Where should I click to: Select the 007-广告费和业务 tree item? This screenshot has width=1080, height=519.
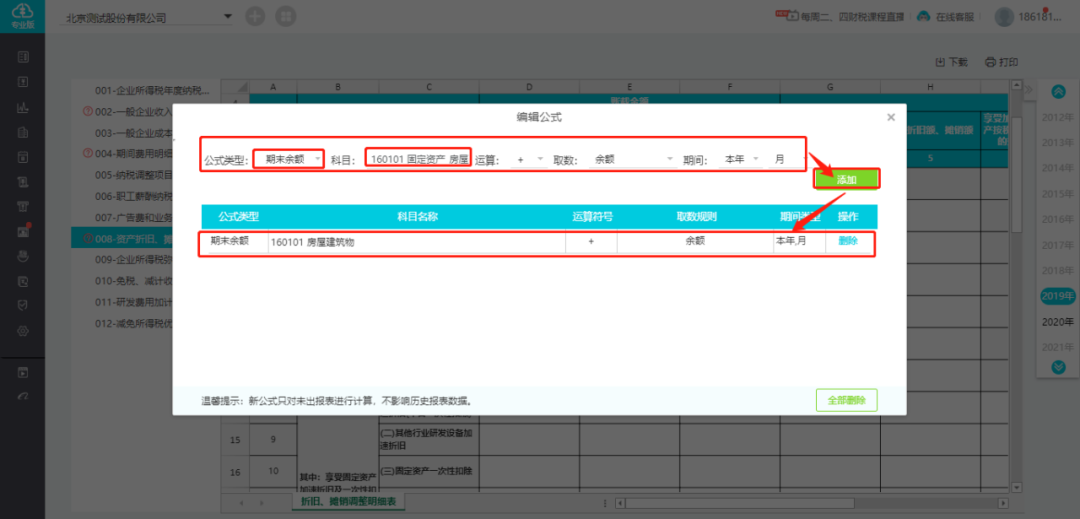(134, 218)
